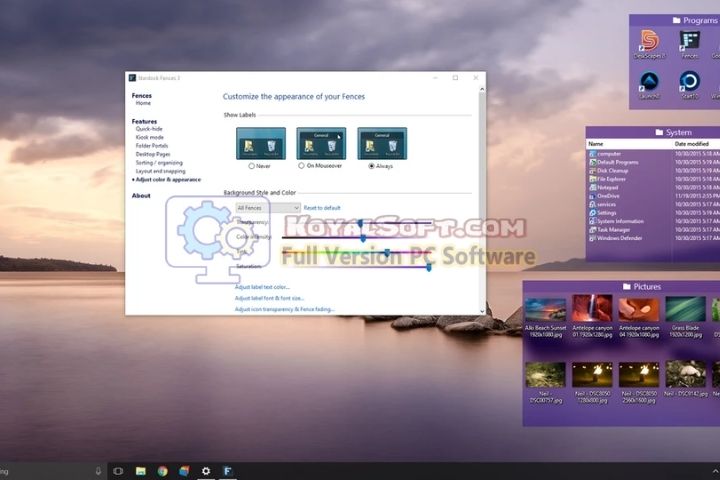Open Settings gear on the taskbar
This screenshot has height=480, width=720.
click(206, 471)
